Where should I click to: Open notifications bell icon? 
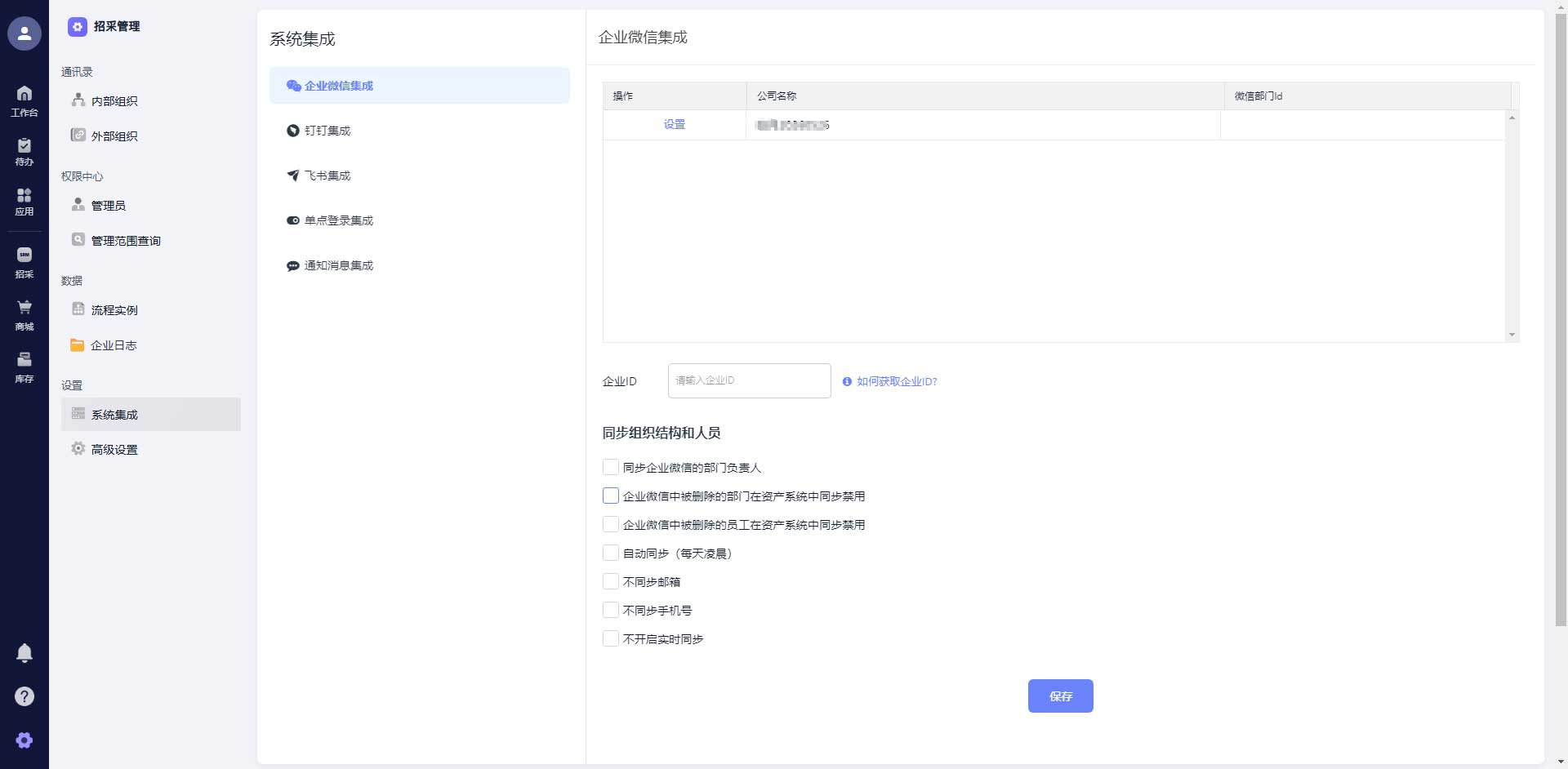coord(24,652)
